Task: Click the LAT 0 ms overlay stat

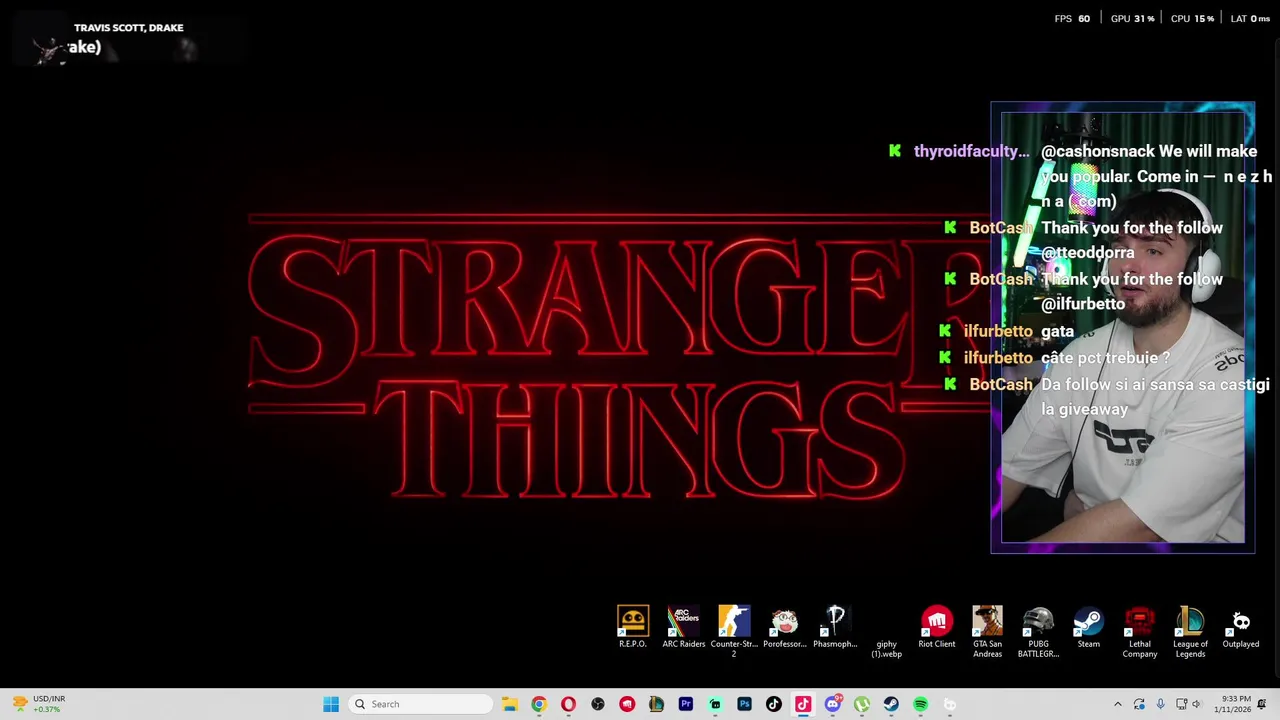Action: 1250,19
